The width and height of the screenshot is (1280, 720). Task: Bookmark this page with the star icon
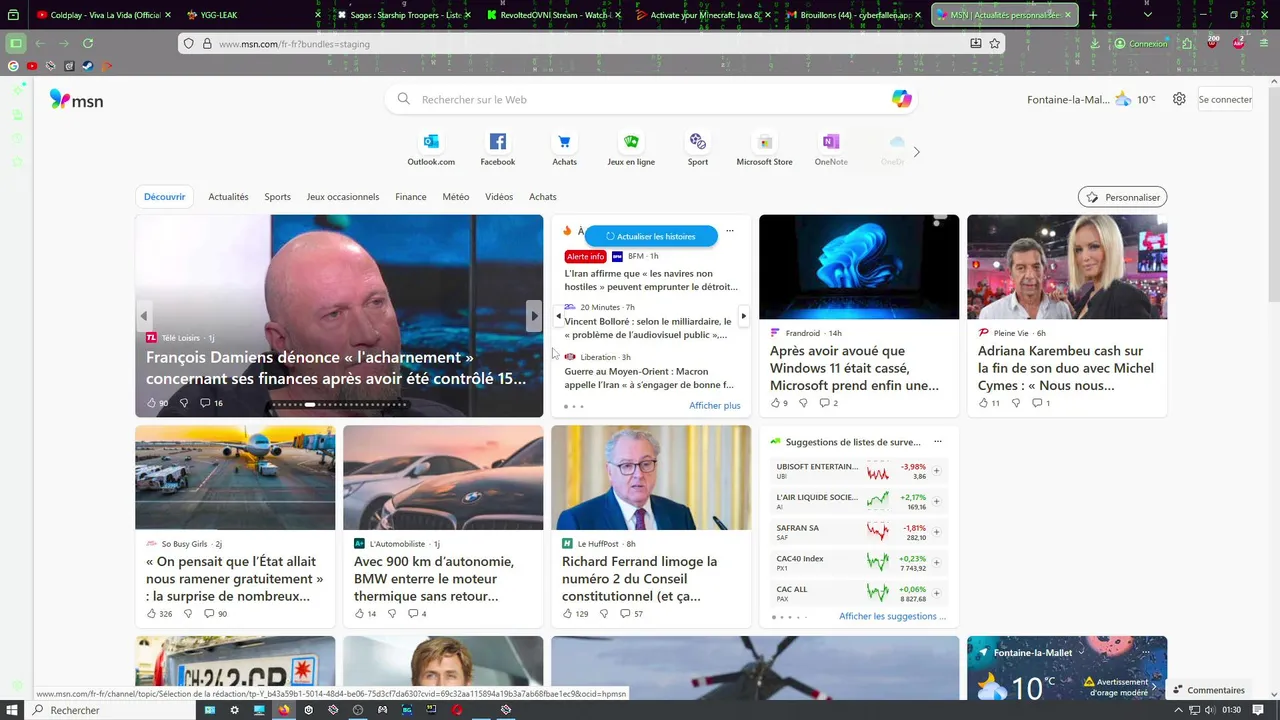994,44
